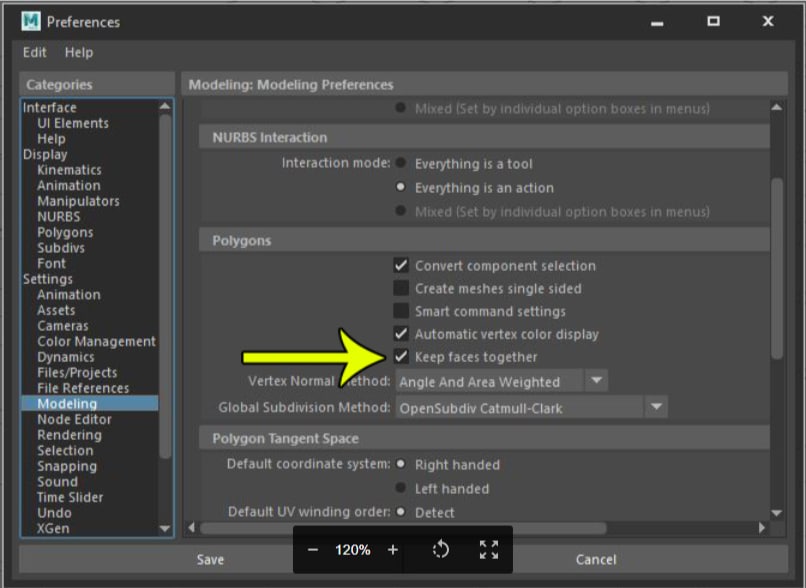Zoom out with the minus icon
The image size is (806, 588).
click(x=313, y=550)
